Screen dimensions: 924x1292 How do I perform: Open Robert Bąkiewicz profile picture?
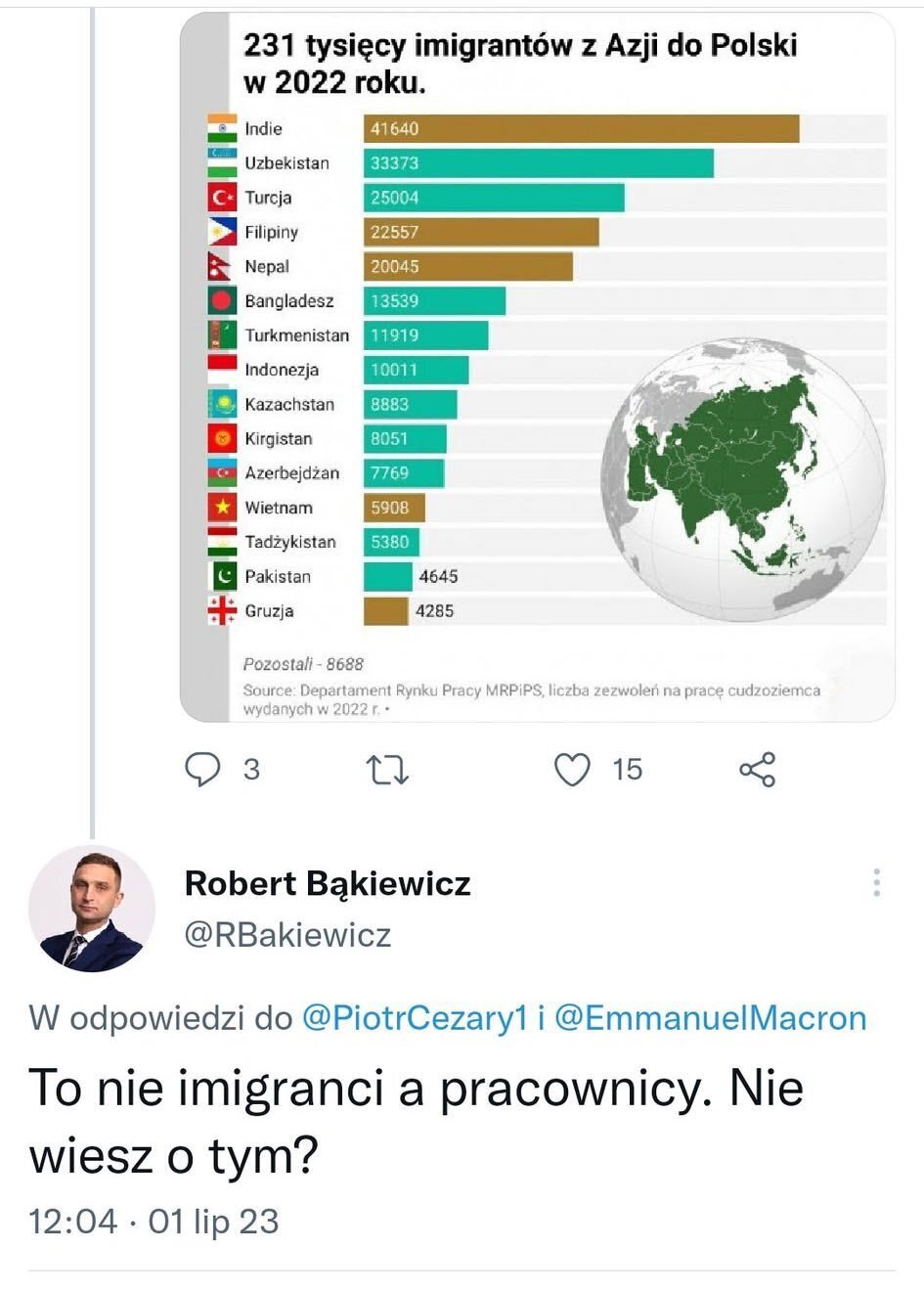click(92, 909)
